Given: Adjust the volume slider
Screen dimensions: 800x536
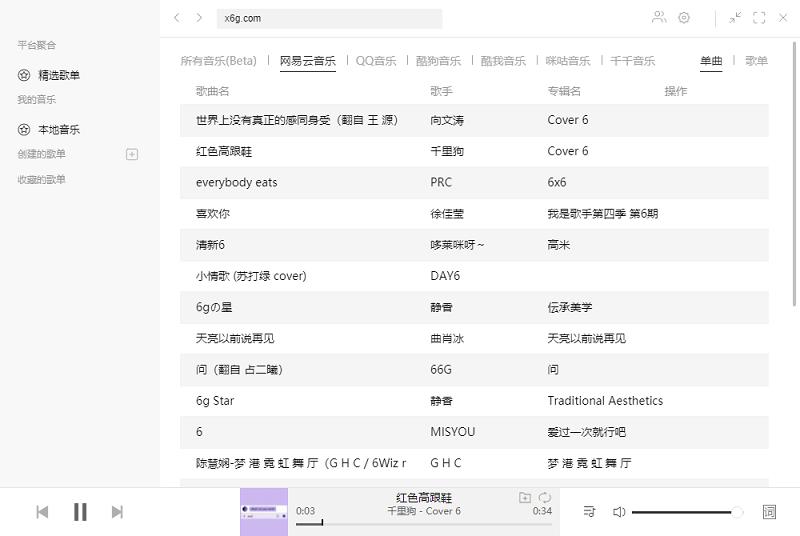Looking at the screenshot, I should [x=687, y=512].
